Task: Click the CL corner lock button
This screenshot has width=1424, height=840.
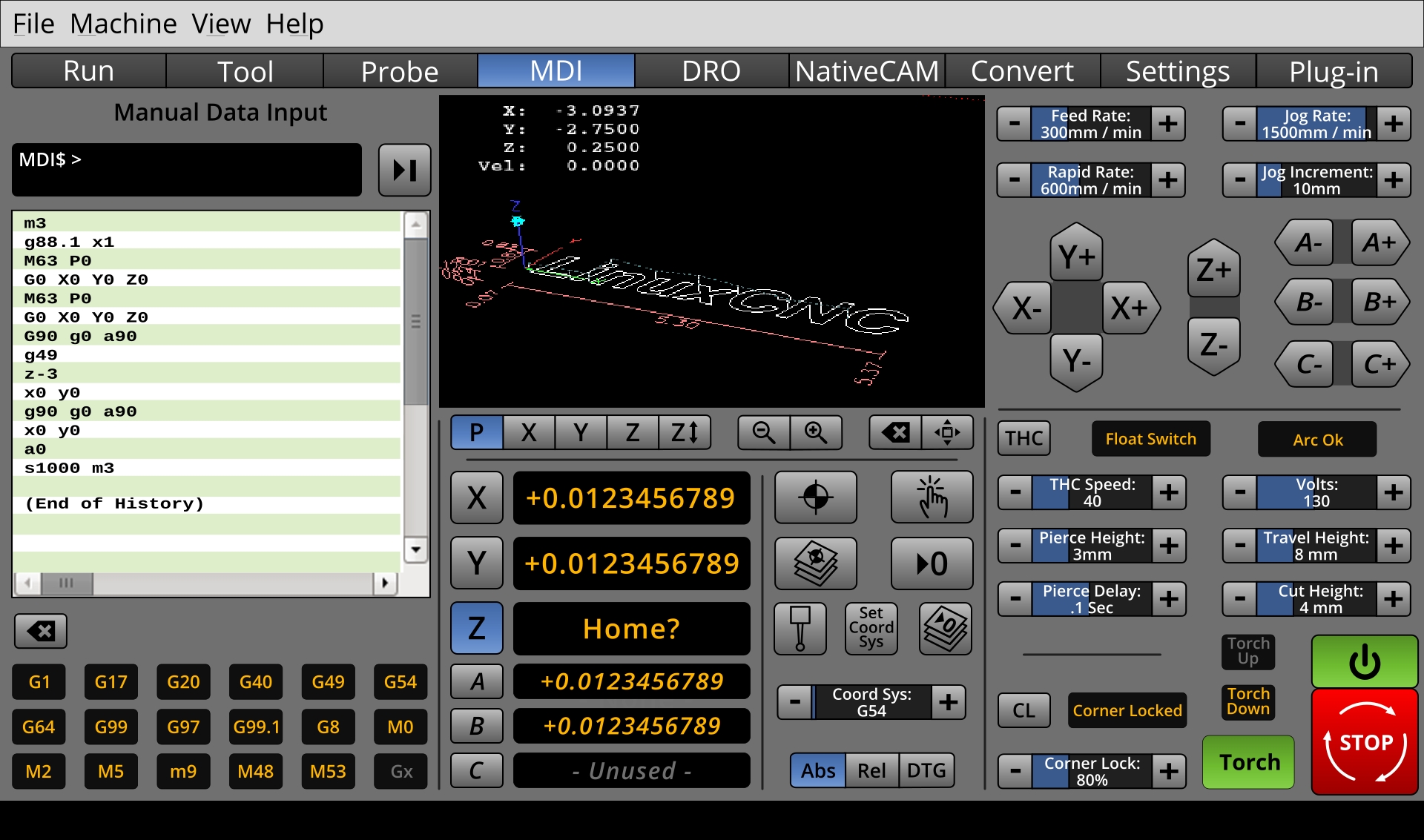Action: pyautogui.click(x=1023, y=710)
